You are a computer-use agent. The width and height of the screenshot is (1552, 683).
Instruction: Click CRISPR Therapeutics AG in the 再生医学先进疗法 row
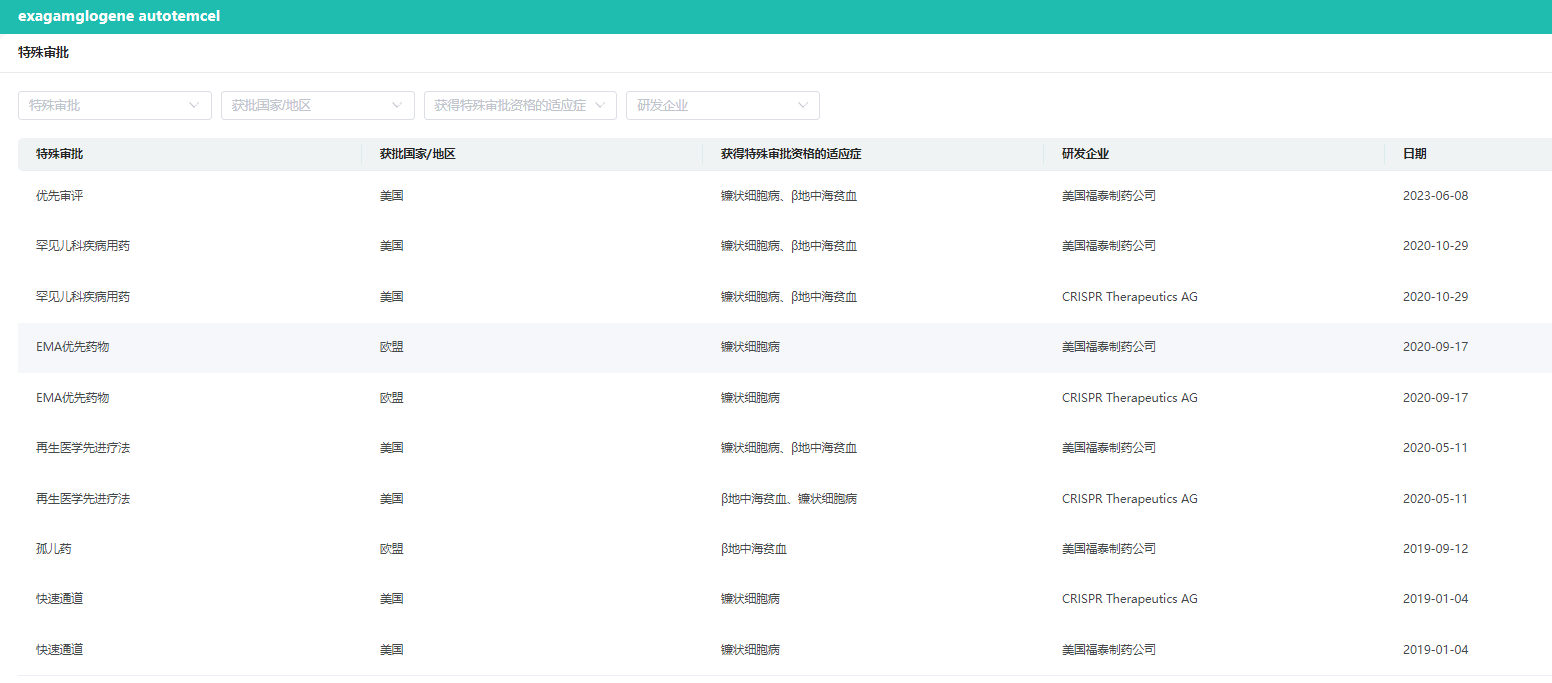point(1129,499)
